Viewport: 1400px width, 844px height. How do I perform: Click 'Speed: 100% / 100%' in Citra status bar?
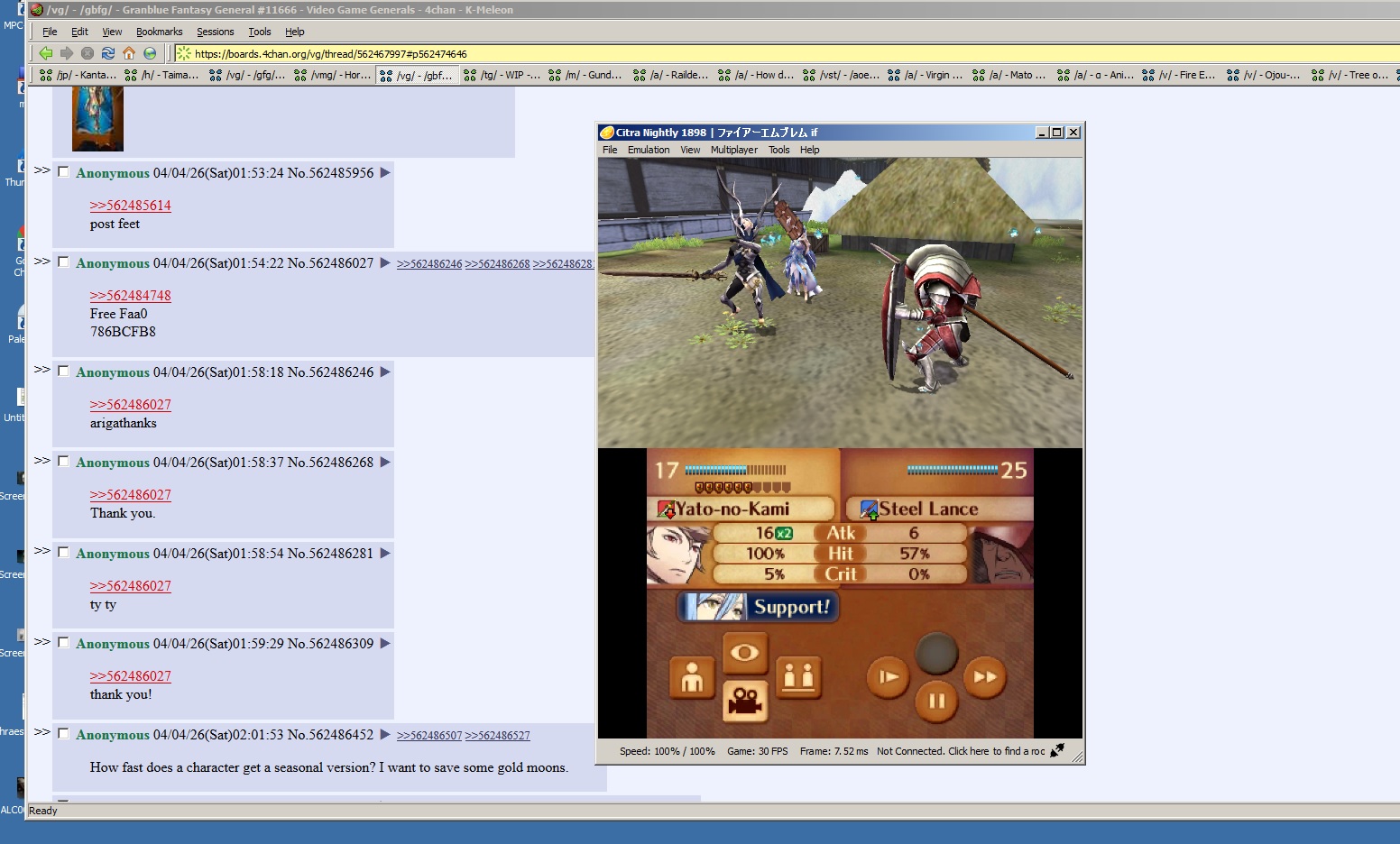click(668, 751)
